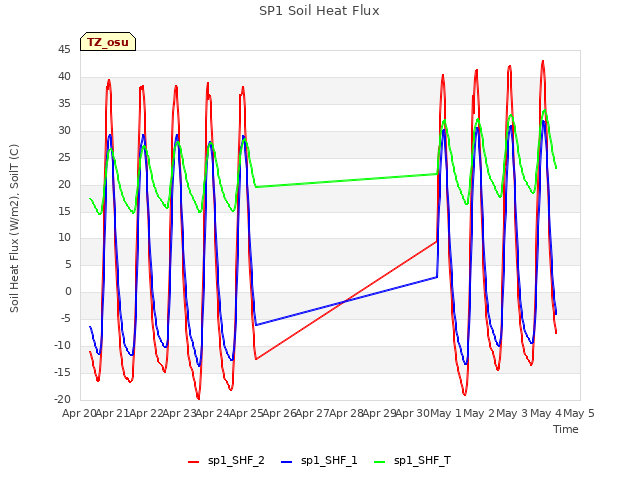
Task: Click the Time x-axis label
Action: click(x=566, y=429)
